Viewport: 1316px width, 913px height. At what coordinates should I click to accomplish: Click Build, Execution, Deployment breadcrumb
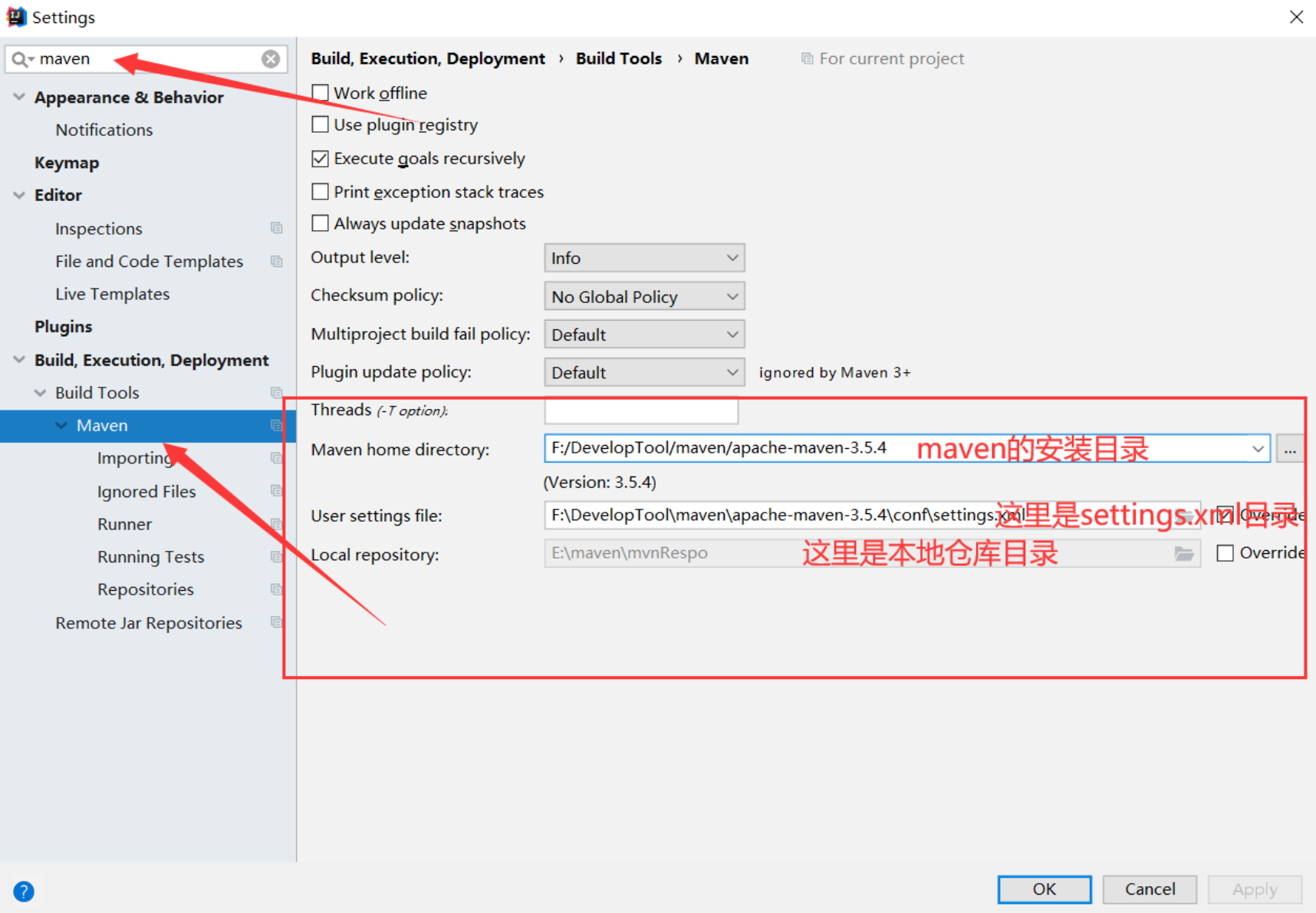(428, 58)
